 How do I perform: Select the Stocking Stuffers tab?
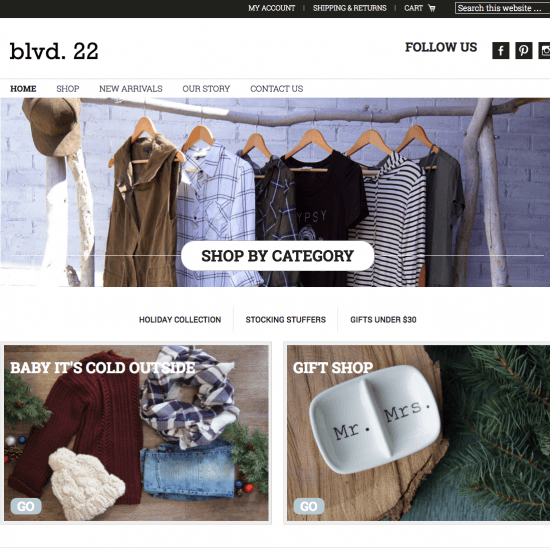pos(286,320)
